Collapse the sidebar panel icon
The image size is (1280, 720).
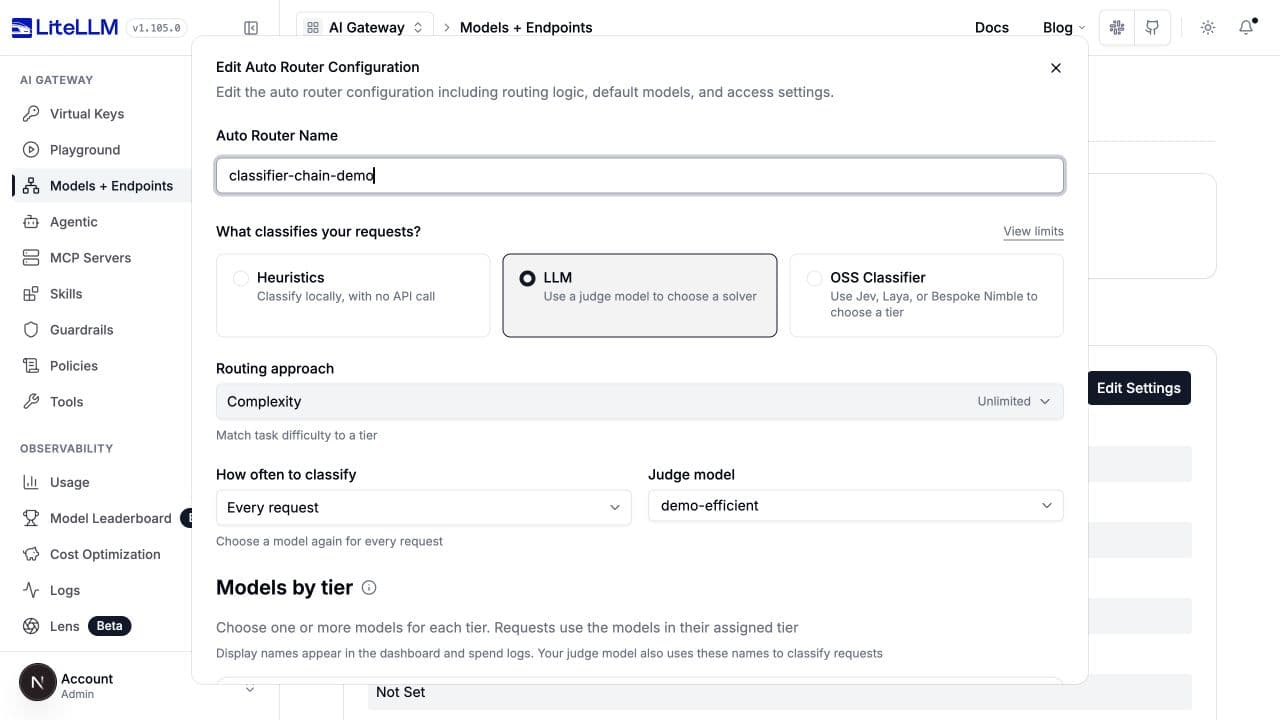click(x=251, y=28)
